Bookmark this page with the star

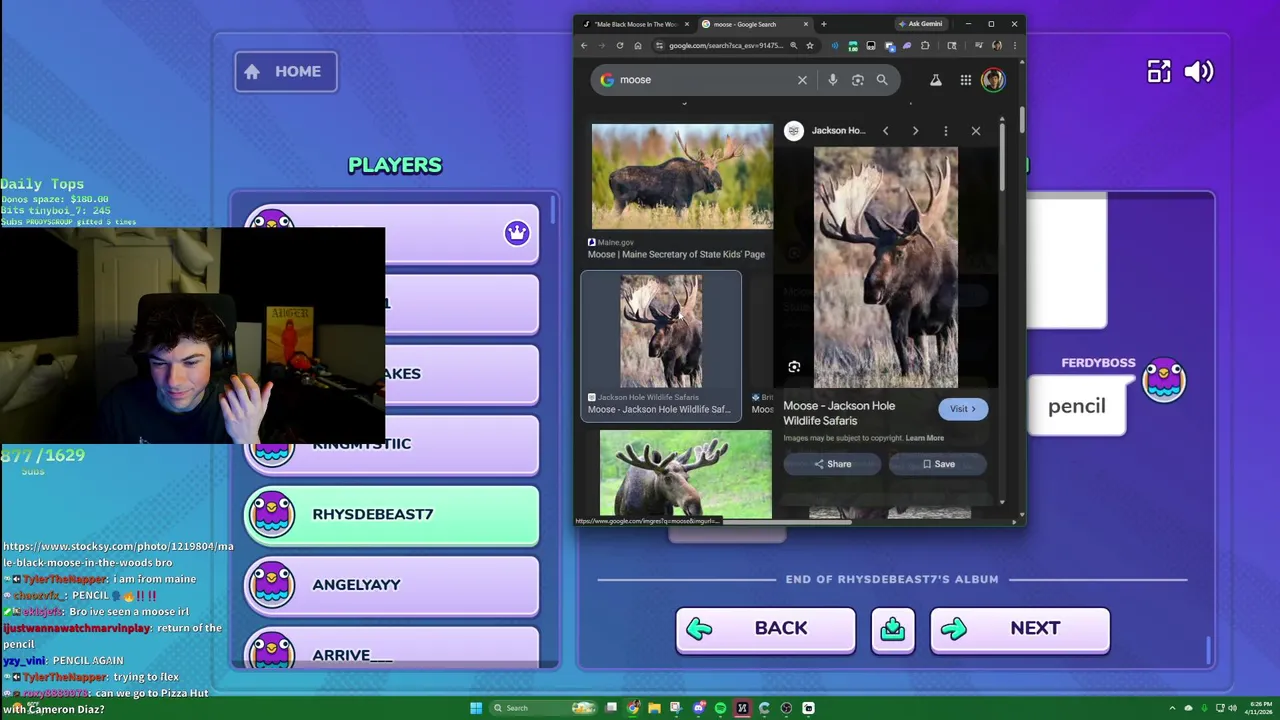click(x=810, y=45)
